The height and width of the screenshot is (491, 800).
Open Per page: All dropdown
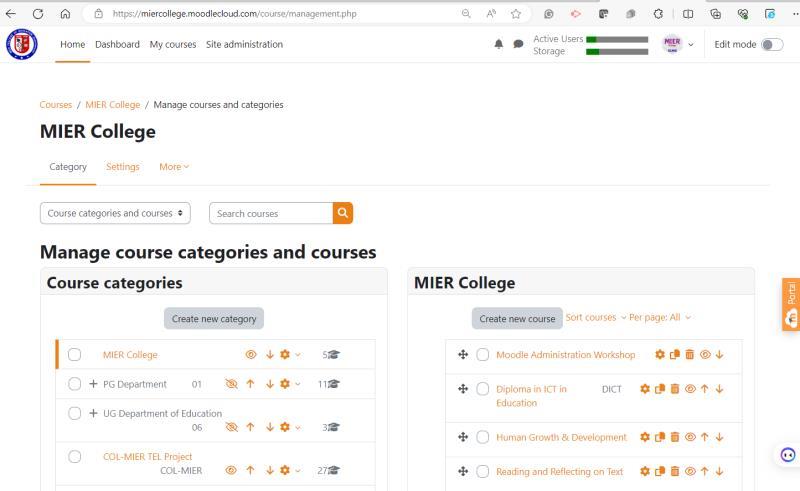pyautogui.click(x=659, y=317)
